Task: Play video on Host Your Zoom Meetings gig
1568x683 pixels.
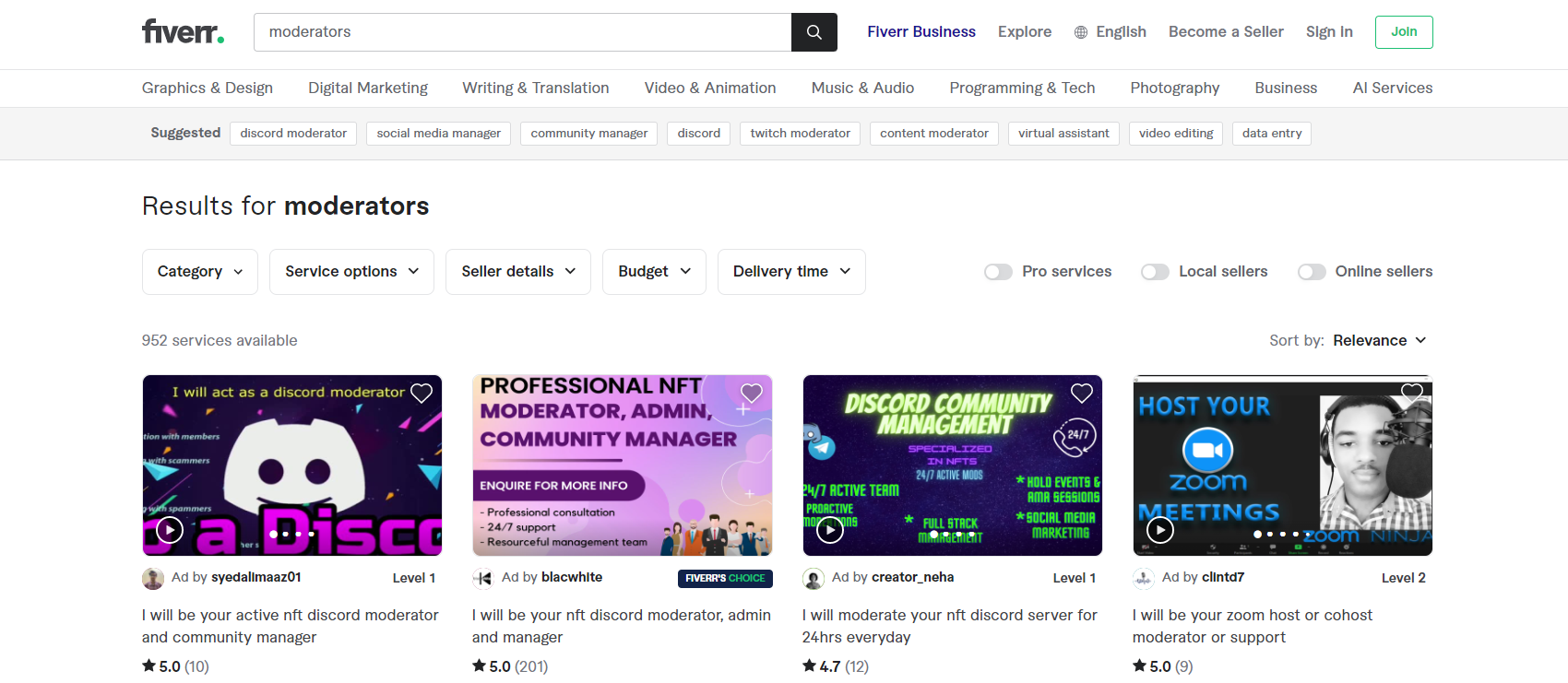Action: [x=1160, y=530]
